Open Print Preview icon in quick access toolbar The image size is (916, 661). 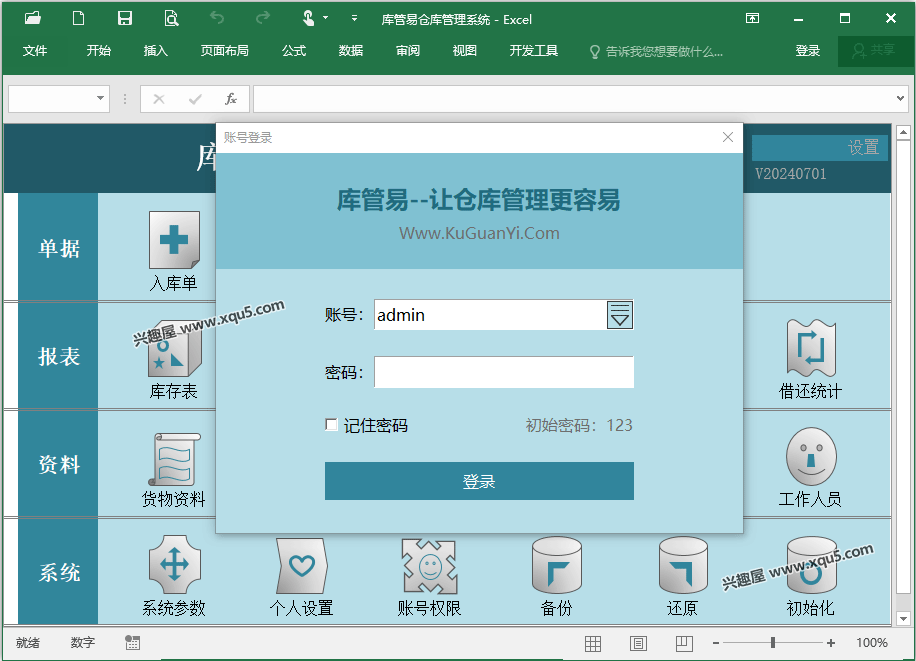click(171, 18)
